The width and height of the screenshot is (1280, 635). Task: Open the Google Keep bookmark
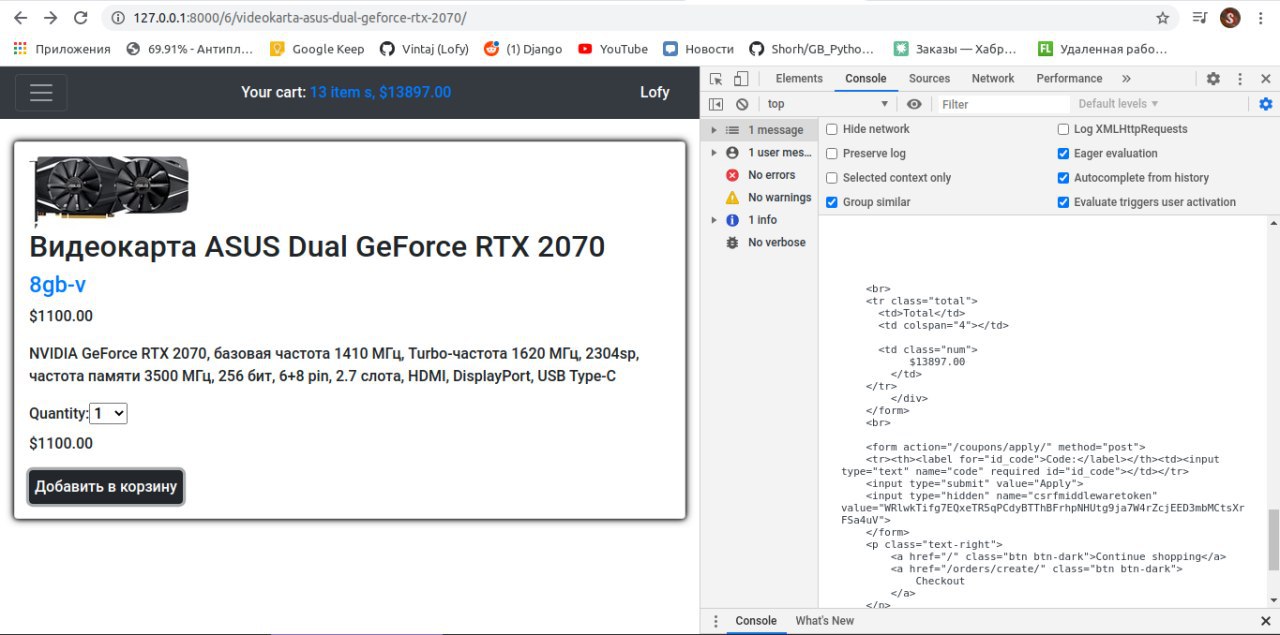coord(317,48)
